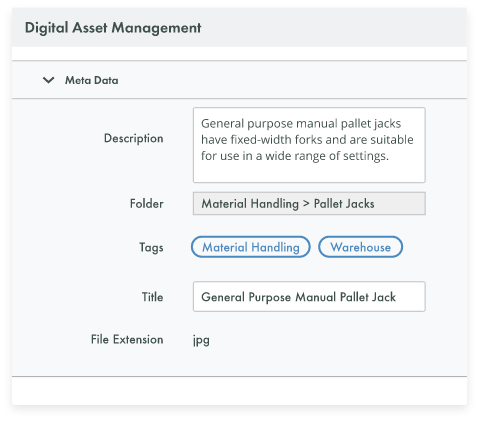Click the Title field label
Viewport: 480px width, 422px height.
tap(153, 297)
